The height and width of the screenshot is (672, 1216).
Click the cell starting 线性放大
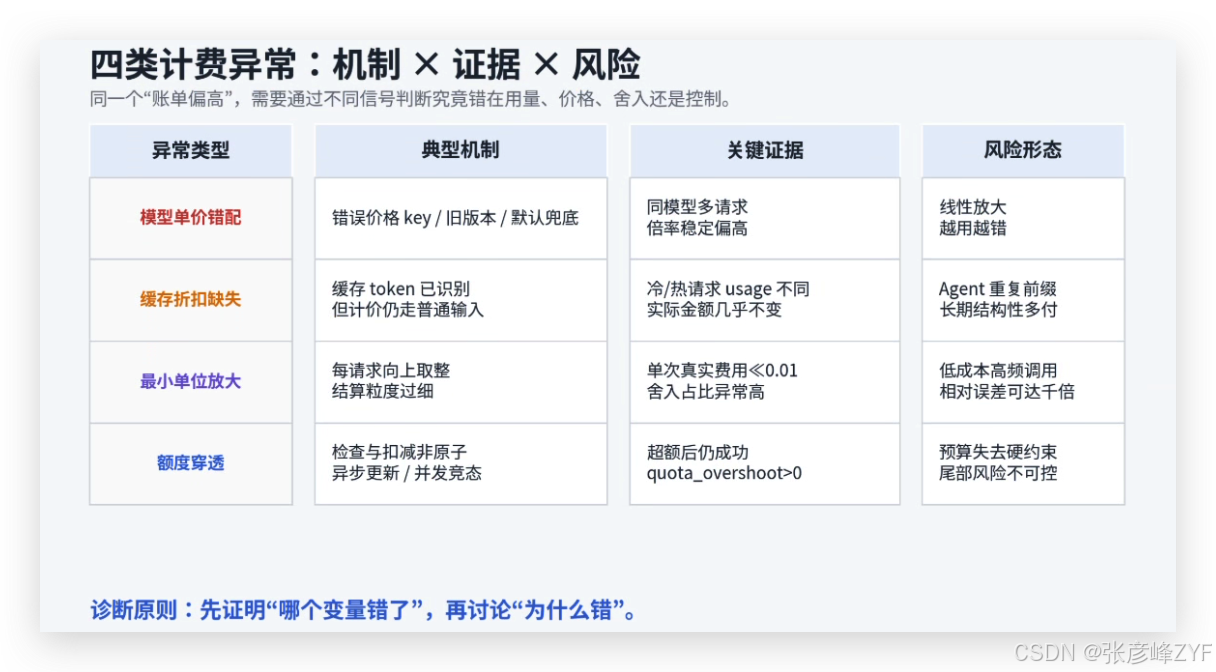click(x=1023, y=218)
